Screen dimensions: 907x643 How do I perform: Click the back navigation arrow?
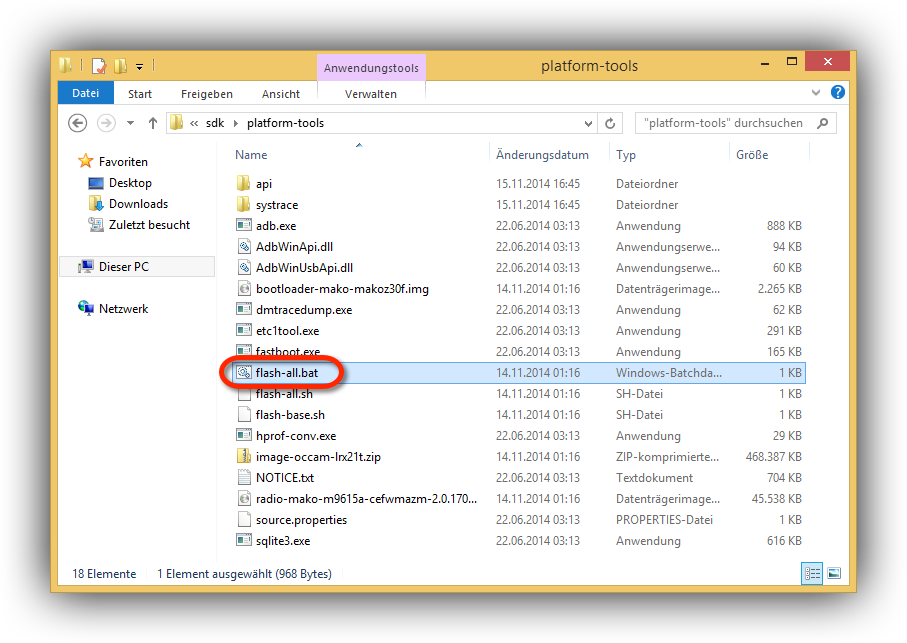click(78, 123)
